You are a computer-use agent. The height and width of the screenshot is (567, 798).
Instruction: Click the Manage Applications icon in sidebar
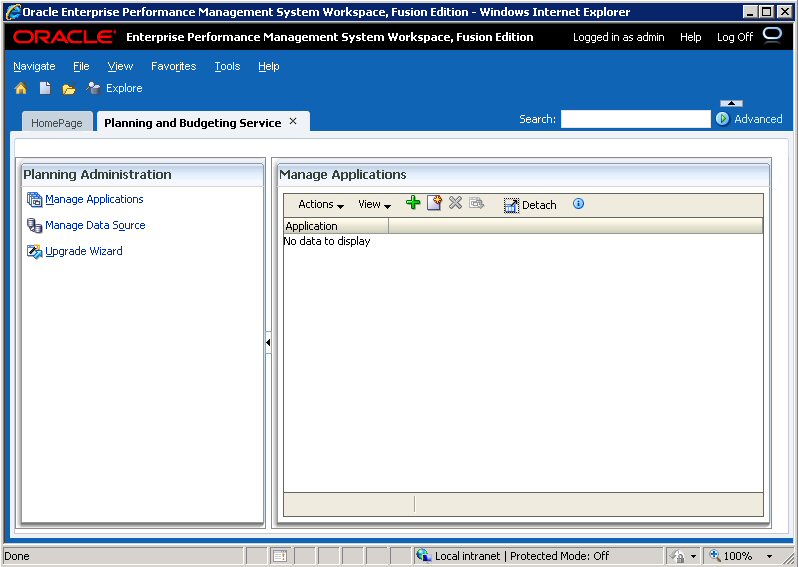tap(35, 200)
